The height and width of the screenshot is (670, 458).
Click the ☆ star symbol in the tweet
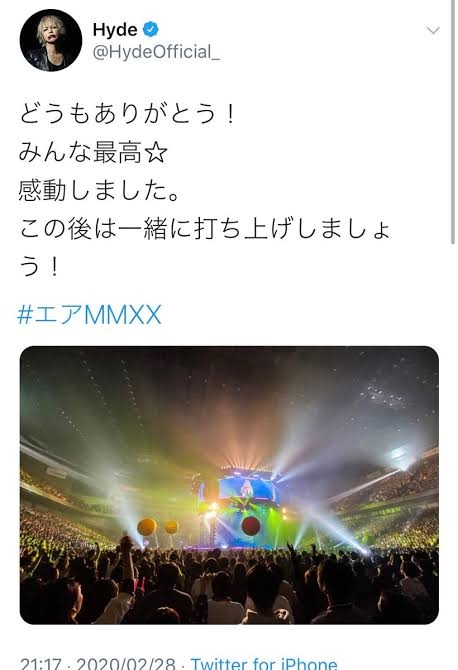[156, 153]
